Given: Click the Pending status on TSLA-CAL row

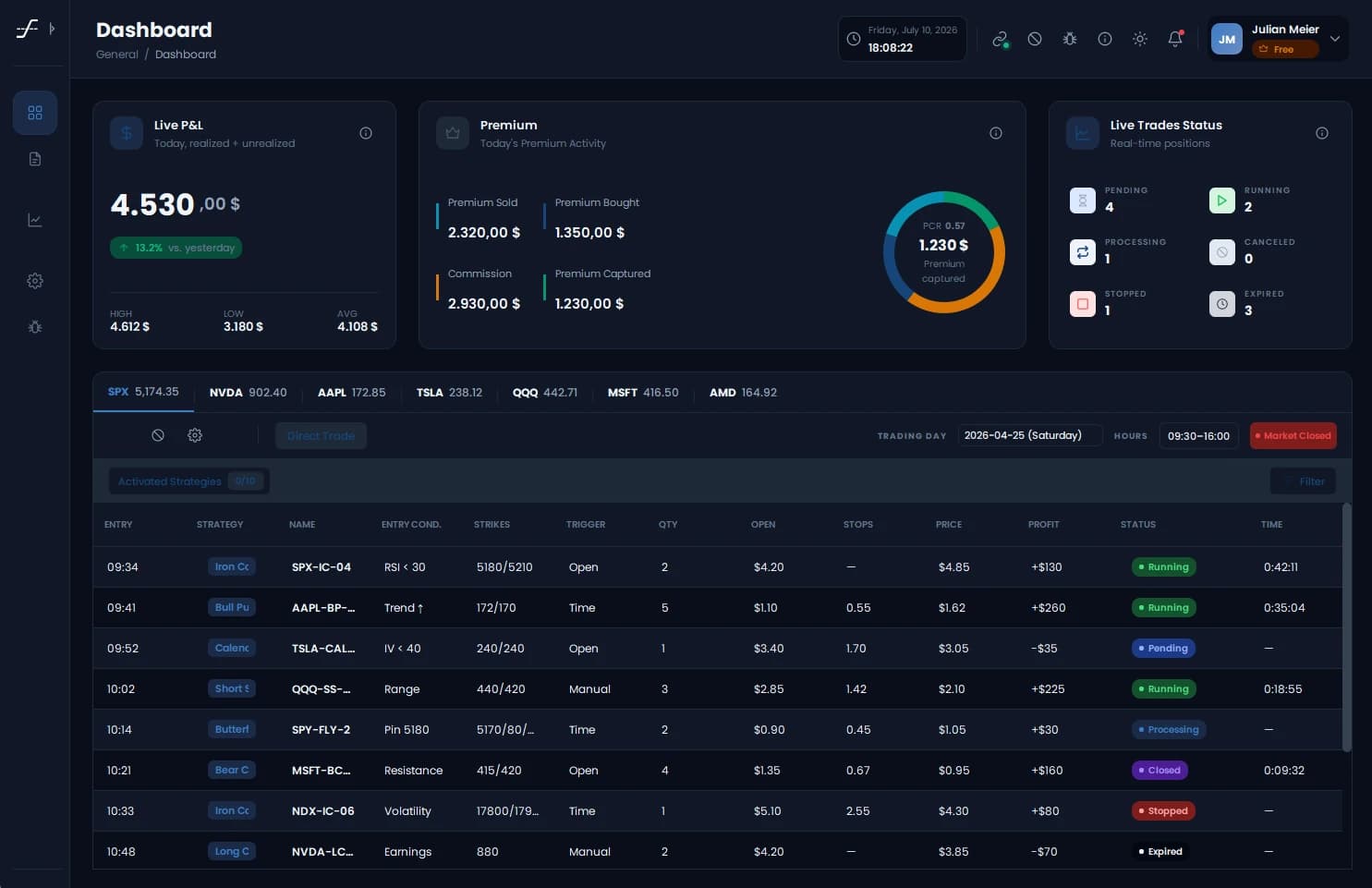Looking at the screenshot, I should tap(1163, 649).
